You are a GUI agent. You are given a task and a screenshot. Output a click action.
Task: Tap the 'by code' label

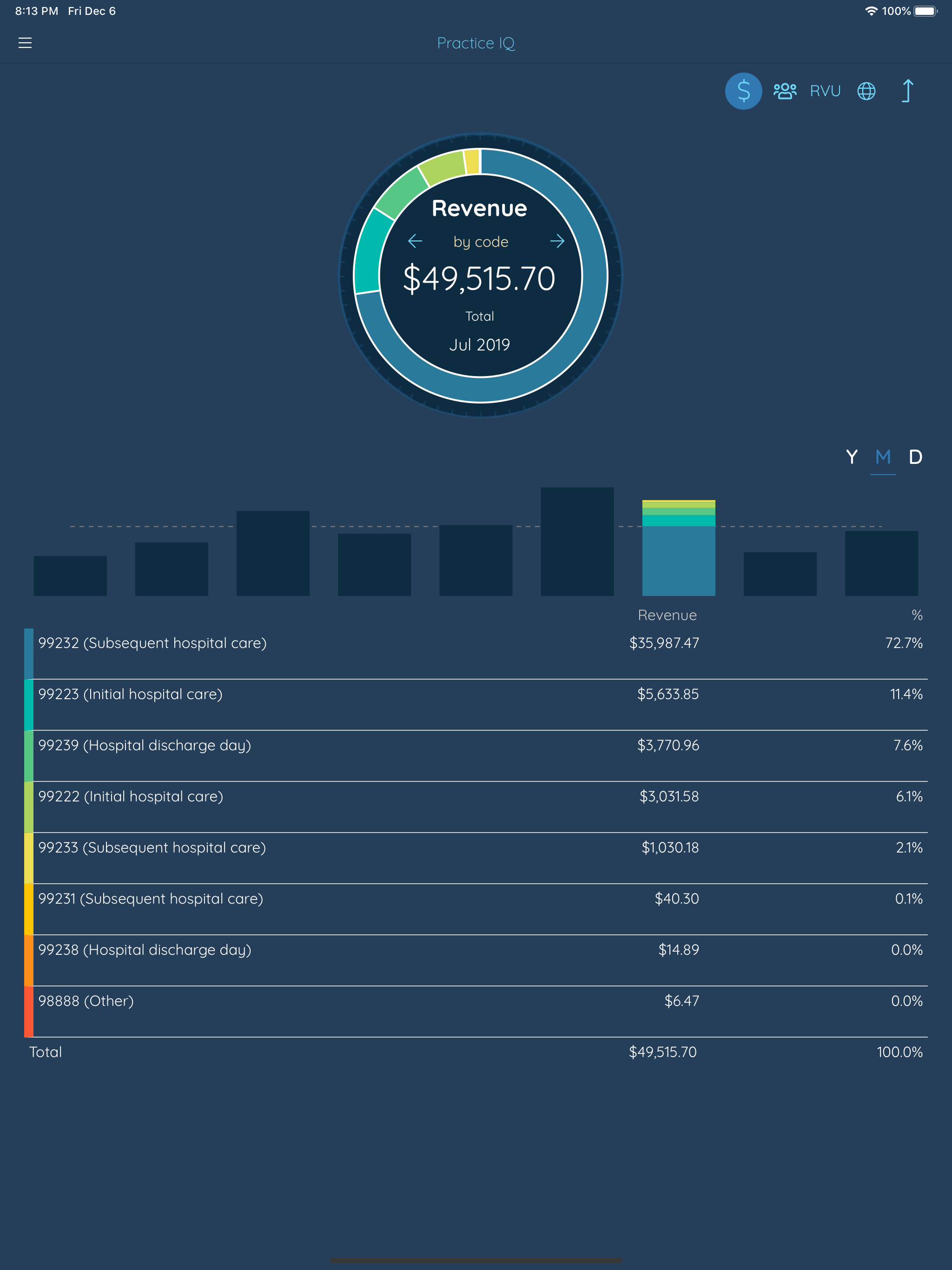[481, 242]
